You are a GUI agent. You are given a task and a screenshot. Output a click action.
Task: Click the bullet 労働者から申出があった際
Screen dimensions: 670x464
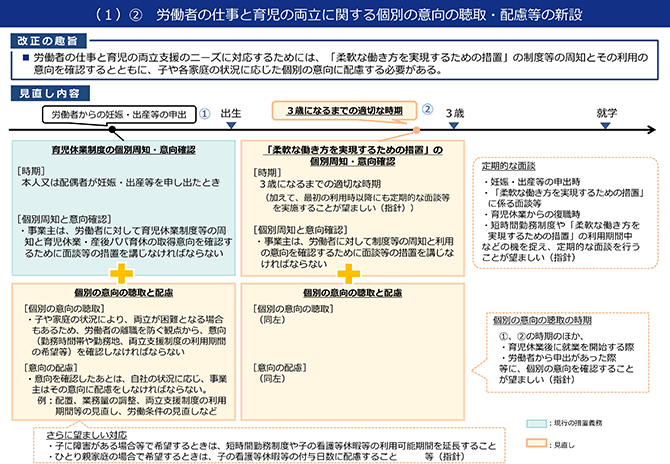tap(559, 358)
